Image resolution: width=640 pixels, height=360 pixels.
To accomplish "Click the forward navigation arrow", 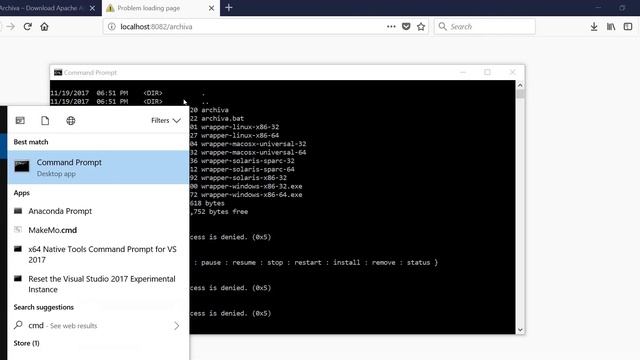I will coord(11,27).
